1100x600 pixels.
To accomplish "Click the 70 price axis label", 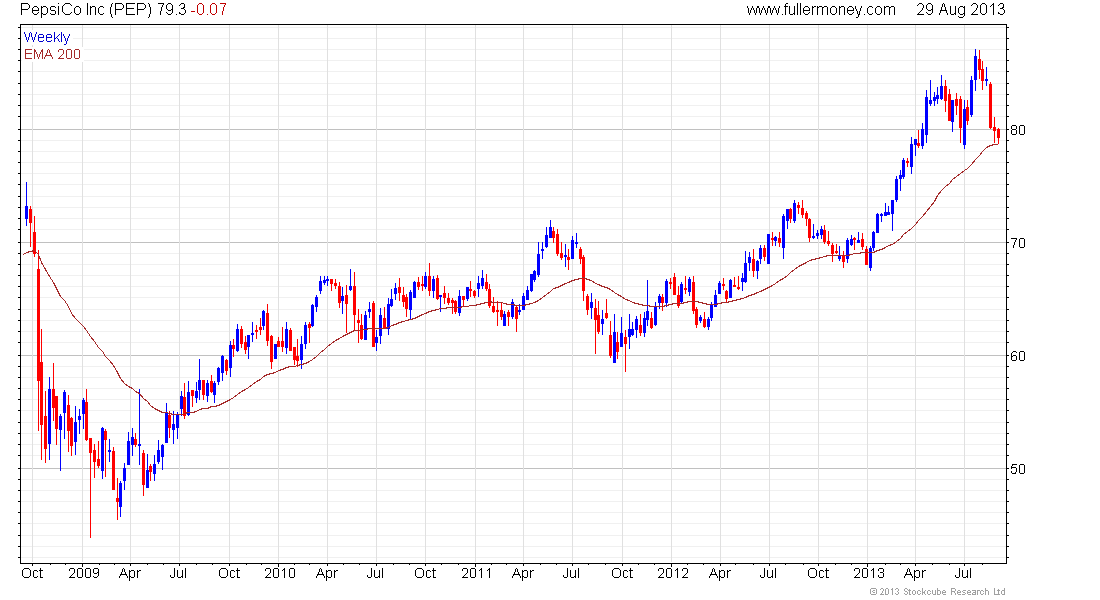I will 1018,243.
